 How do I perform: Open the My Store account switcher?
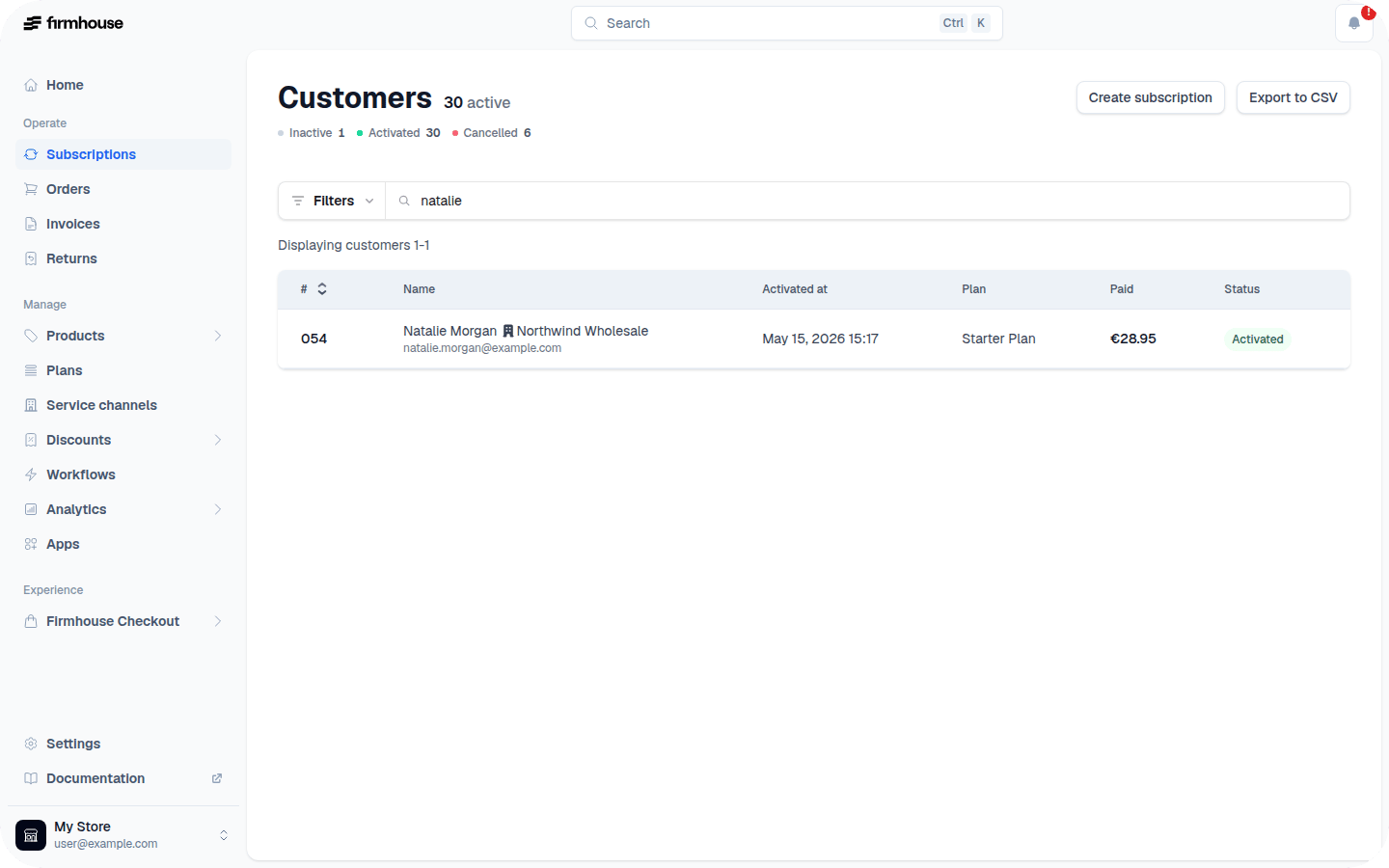(123, 835)
